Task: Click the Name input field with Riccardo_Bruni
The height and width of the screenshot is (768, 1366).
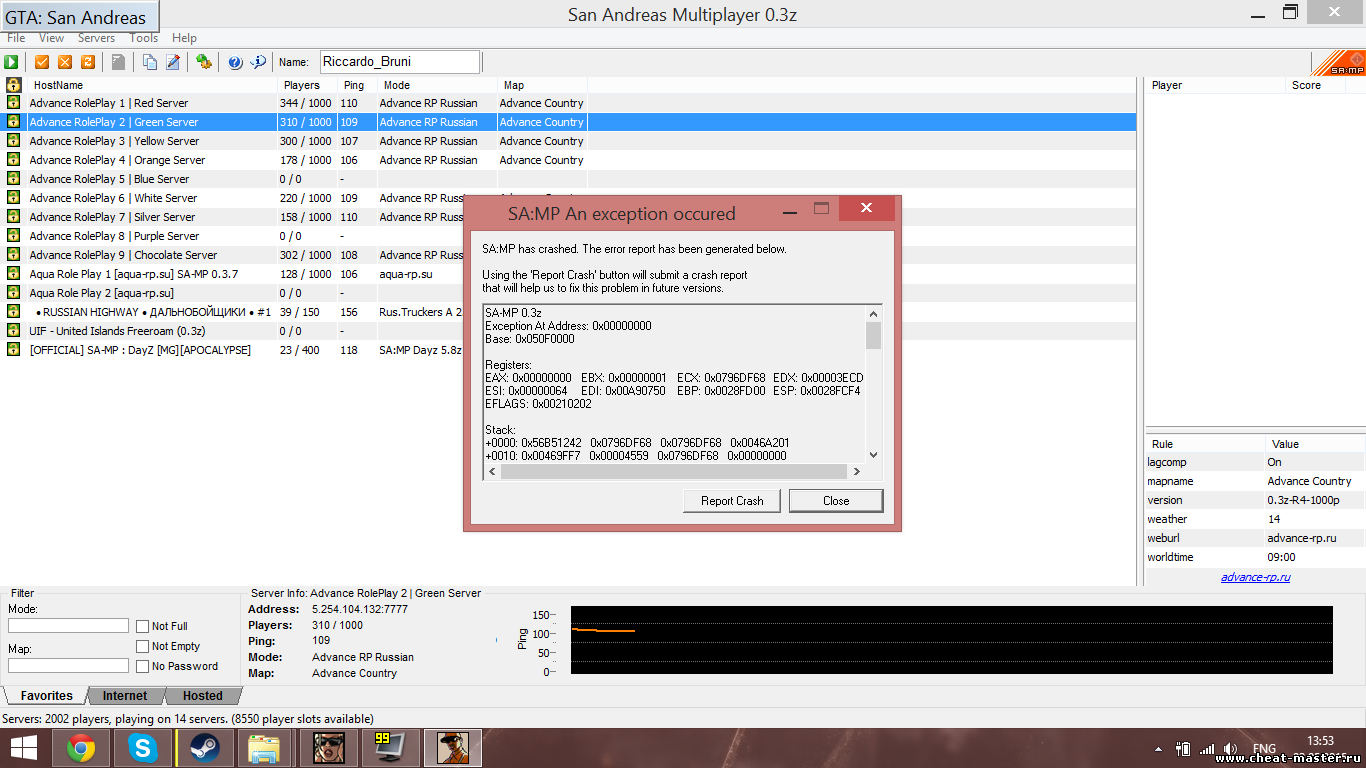Action: coord(400,62)
